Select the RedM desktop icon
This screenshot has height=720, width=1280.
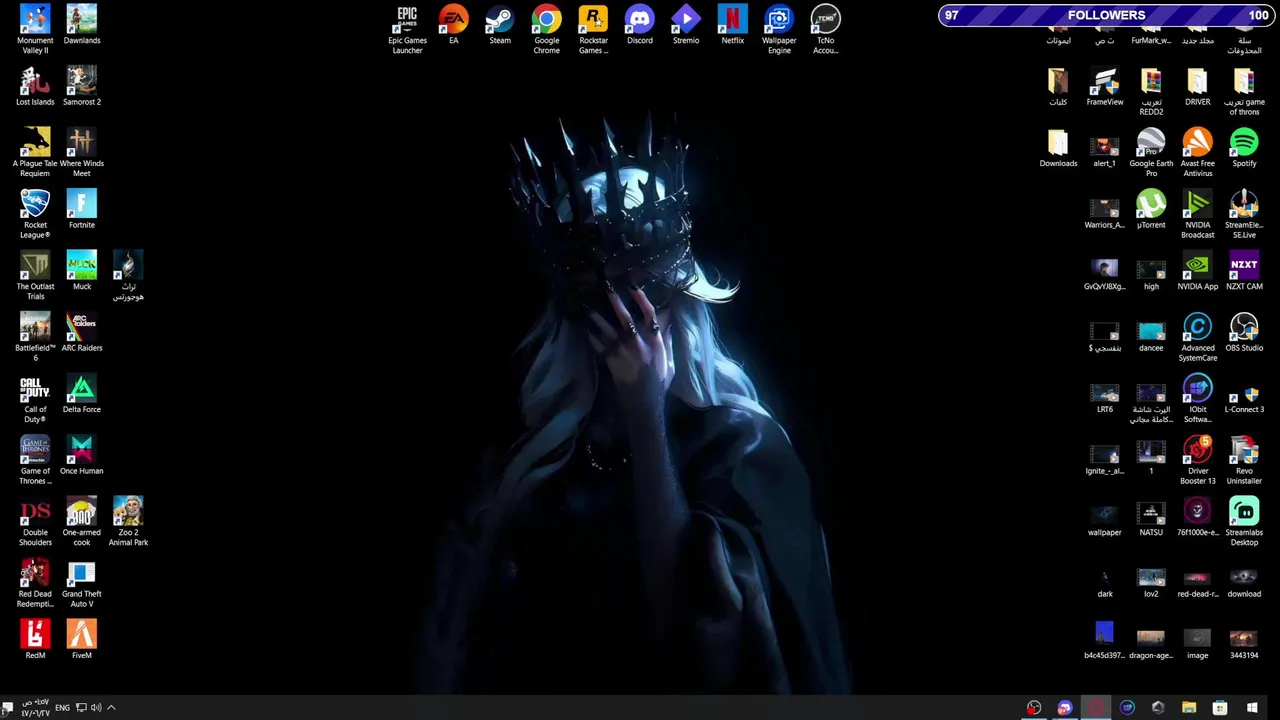tap(35, 639)
